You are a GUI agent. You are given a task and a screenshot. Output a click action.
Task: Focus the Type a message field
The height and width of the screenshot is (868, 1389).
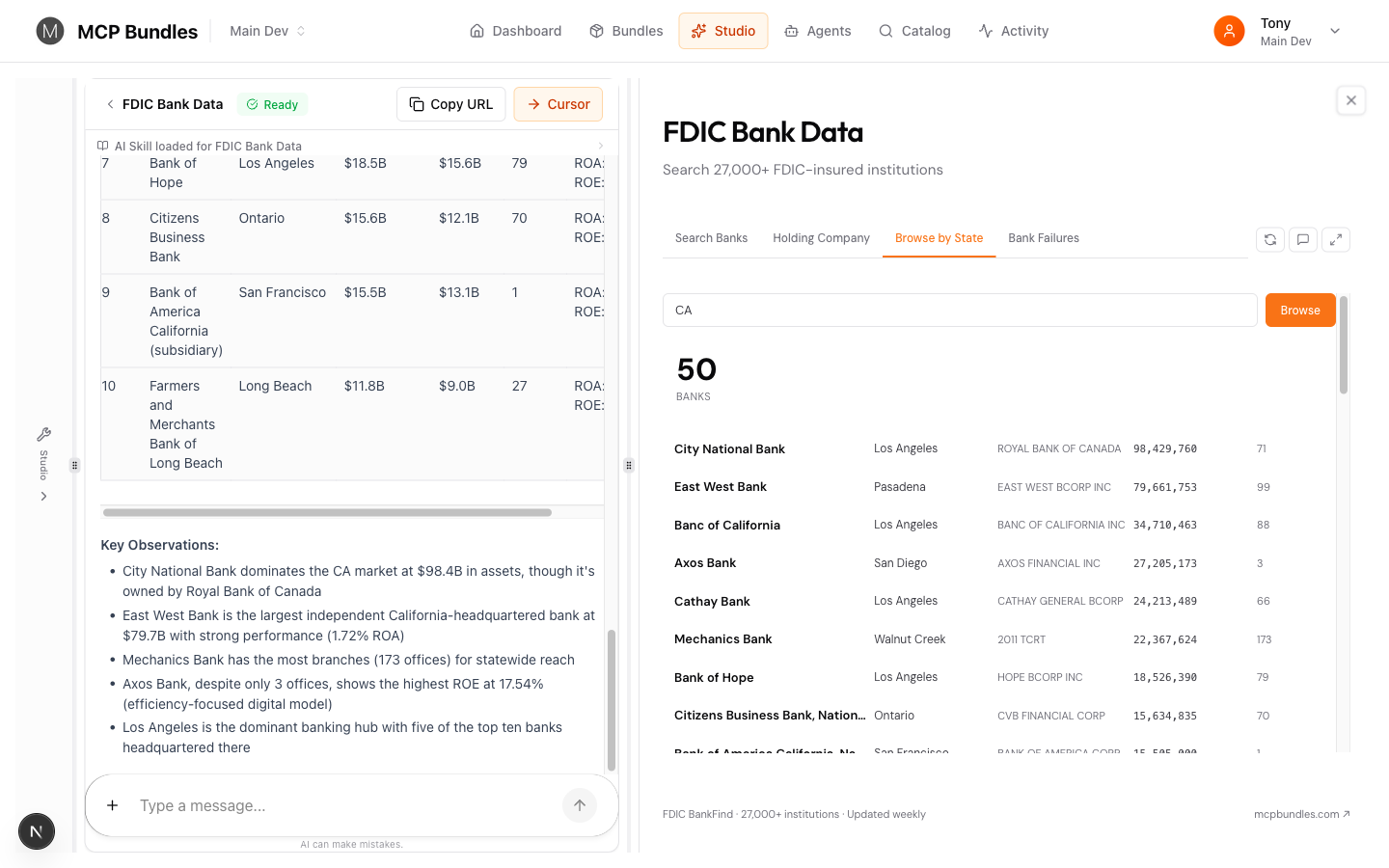coord(342,805)
